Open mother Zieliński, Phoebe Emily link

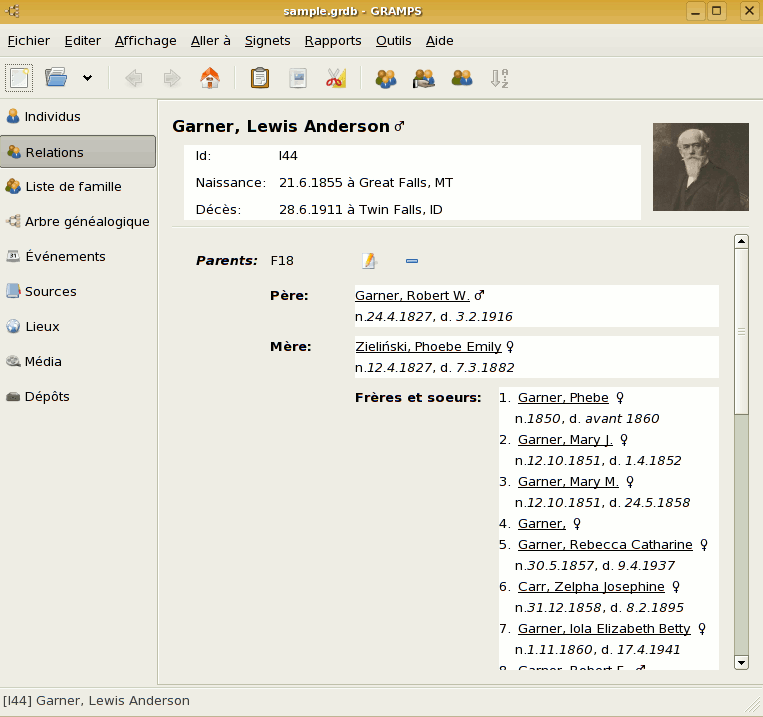tap(428, 347)
